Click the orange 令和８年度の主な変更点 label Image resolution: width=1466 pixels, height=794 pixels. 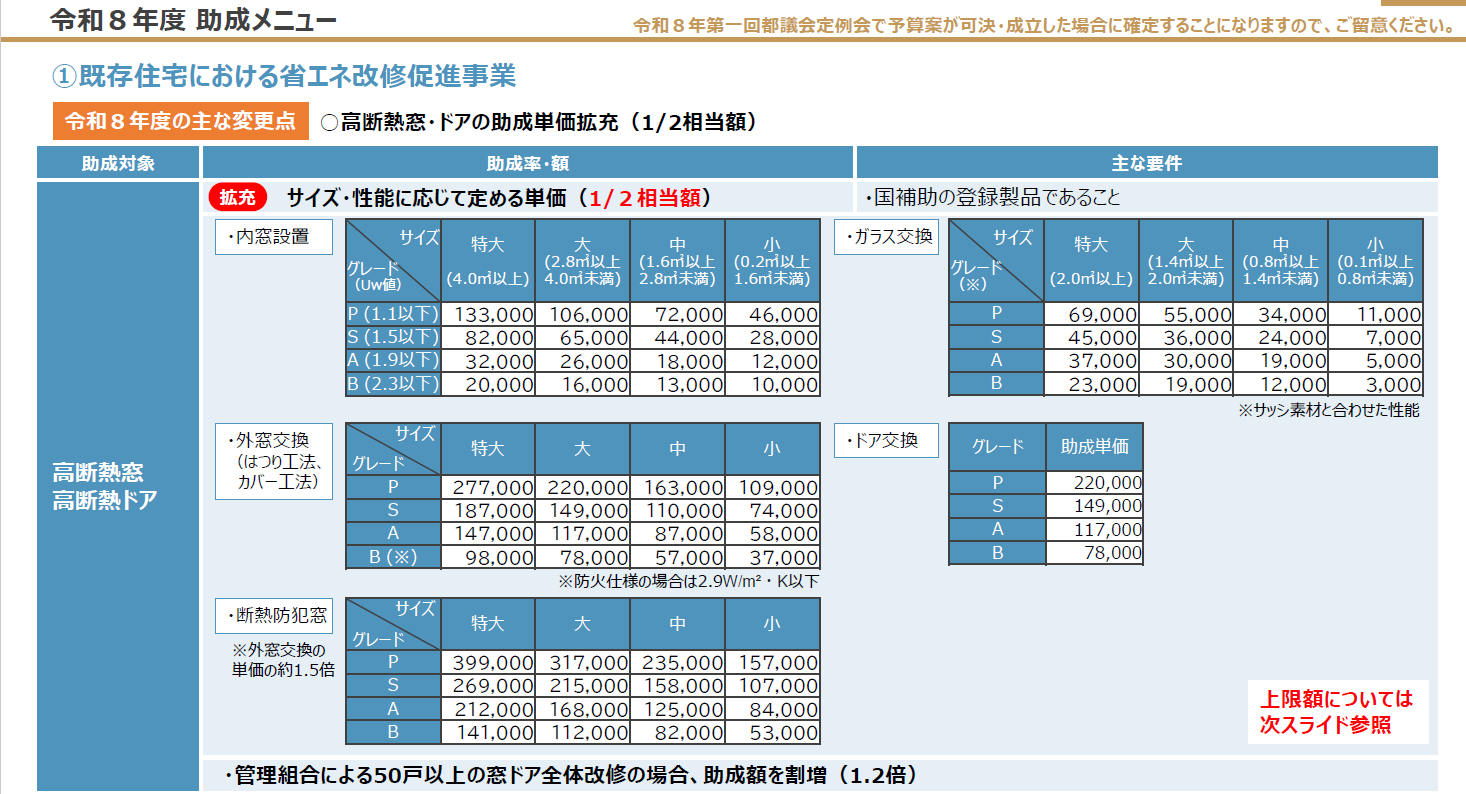[x=181, y=121]
